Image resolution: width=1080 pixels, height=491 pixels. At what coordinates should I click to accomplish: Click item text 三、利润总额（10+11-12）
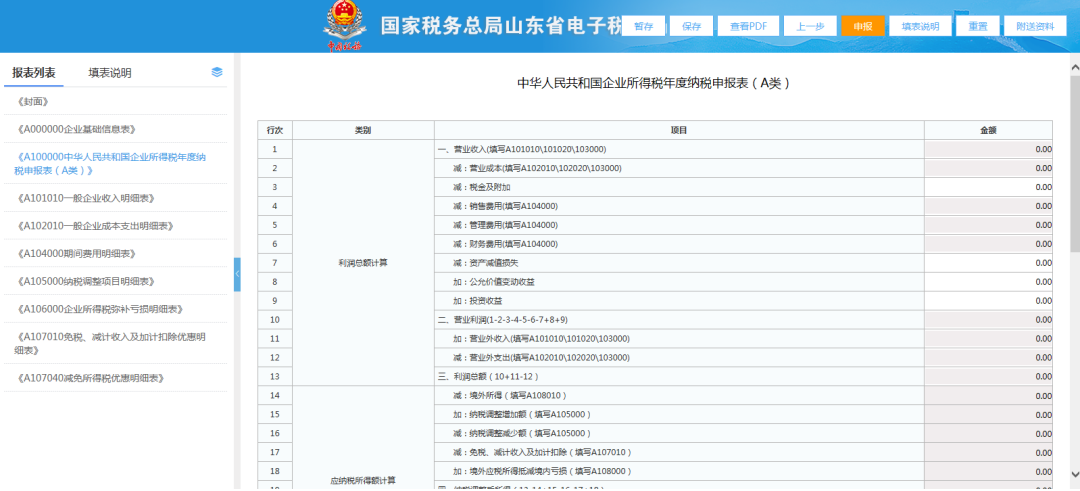tap(488, 377)
